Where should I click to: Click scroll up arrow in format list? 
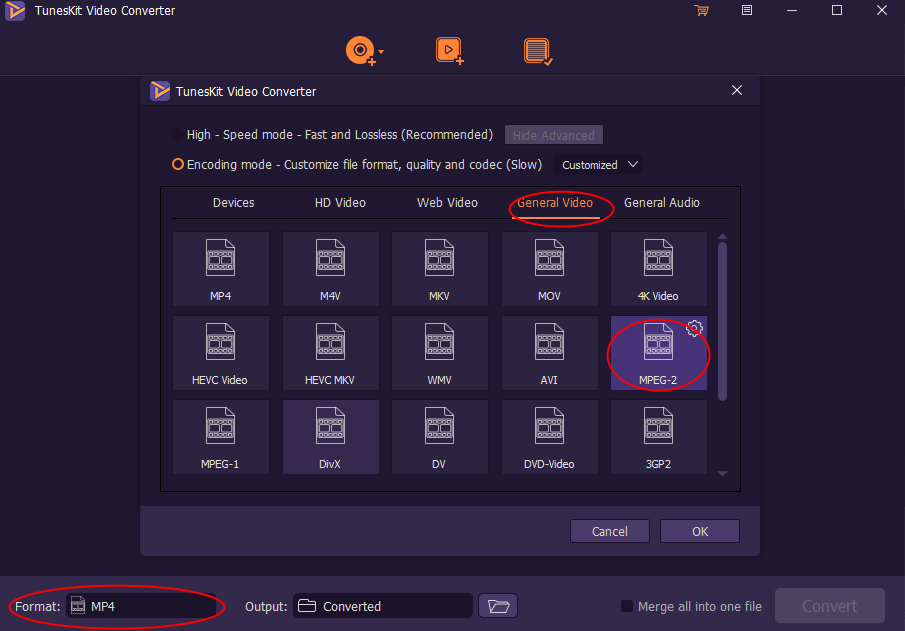722,237
